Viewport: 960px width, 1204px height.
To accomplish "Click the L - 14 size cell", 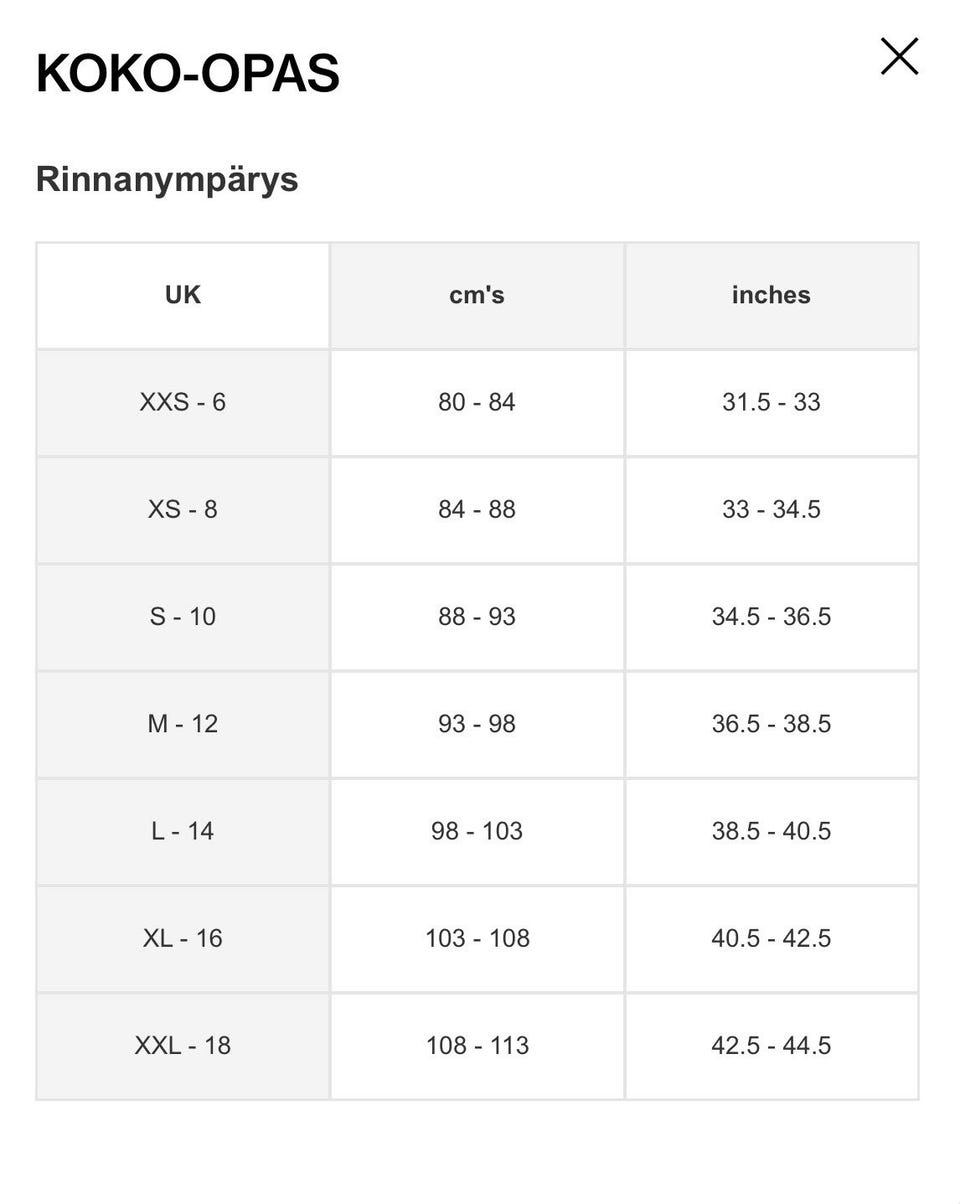I will tap(183, 831).
